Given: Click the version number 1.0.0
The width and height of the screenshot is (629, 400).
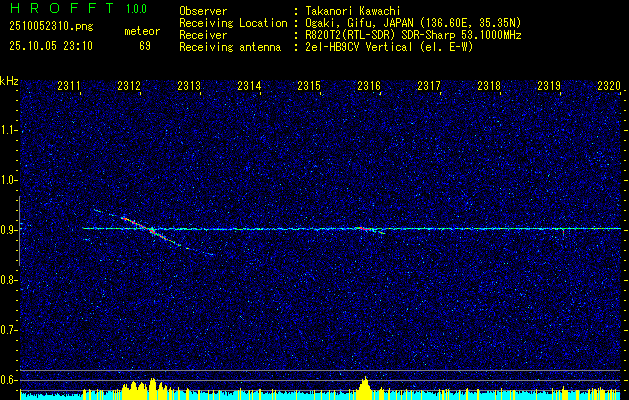Looking at the screenshot, I should [x=136, y=9].
